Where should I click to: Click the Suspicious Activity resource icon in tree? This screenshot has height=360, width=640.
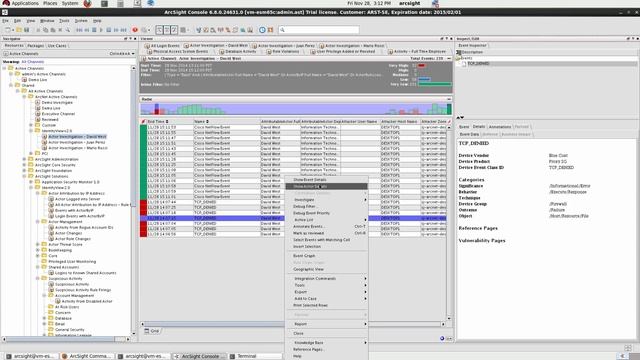[x=51, y=284]
